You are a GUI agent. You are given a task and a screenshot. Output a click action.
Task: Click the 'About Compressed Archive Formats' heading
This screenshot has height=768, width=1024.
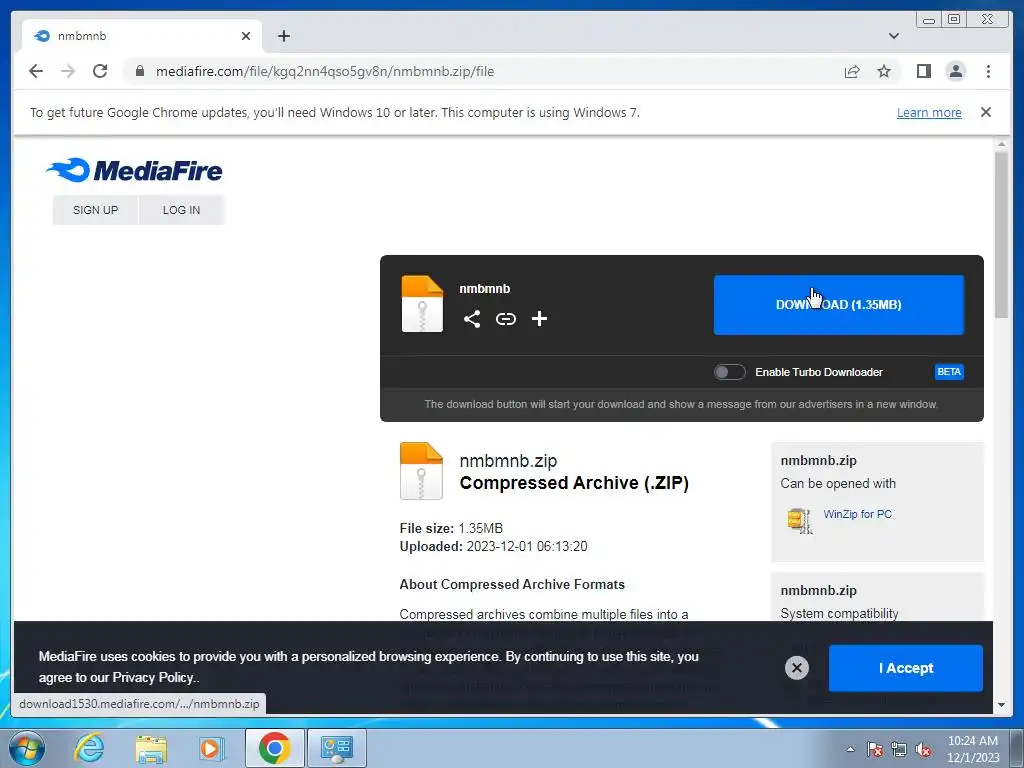pyautogui.click(x=512, y=584)
